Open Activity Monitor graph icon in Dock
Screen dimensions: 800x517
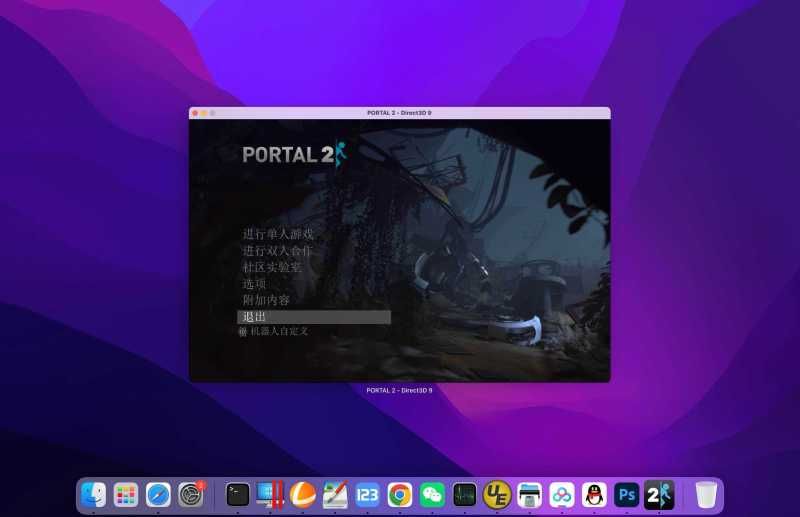465,495
